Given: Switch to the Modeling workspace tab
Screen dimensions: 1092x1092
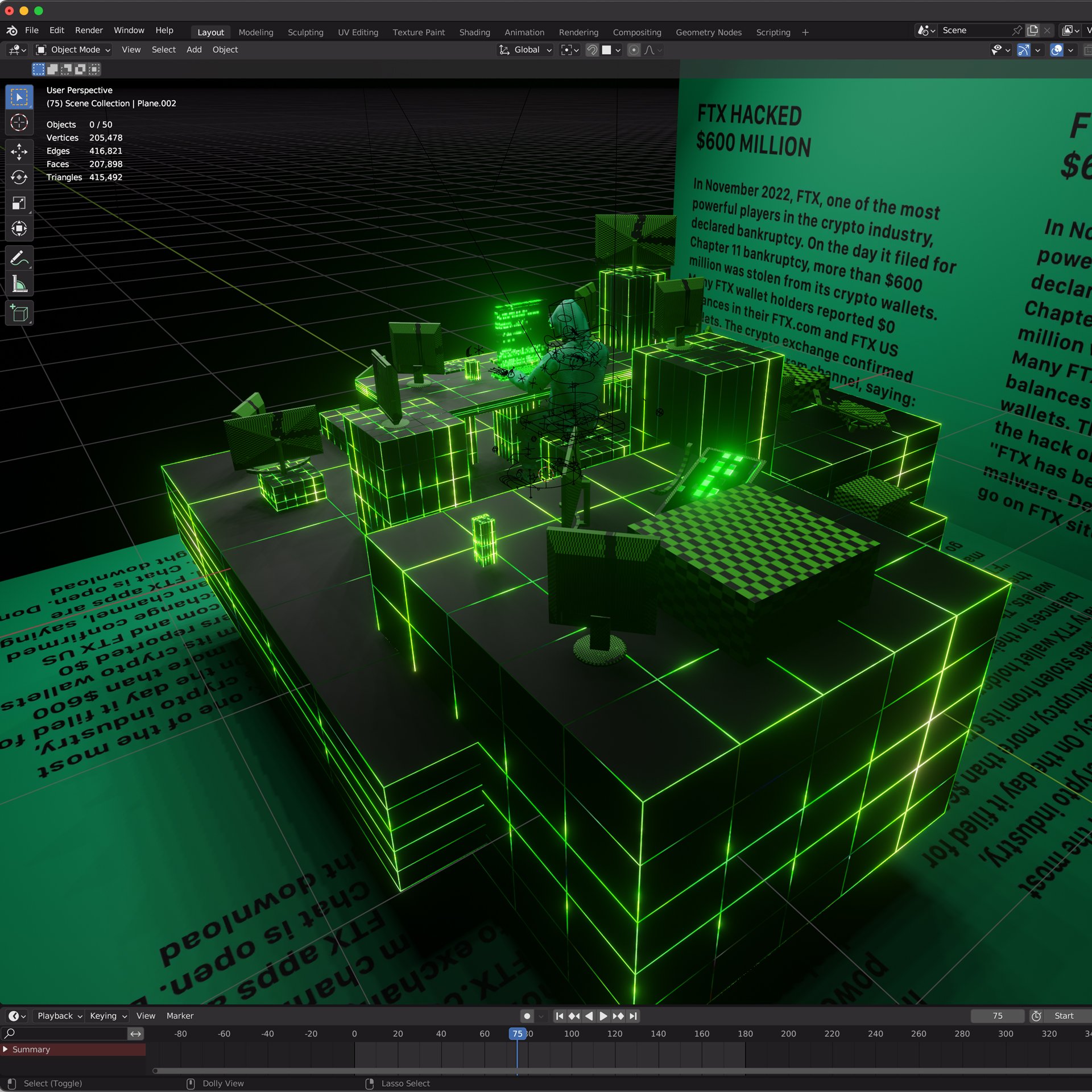Looking at the screenshot, I should (x=256, y=32).
